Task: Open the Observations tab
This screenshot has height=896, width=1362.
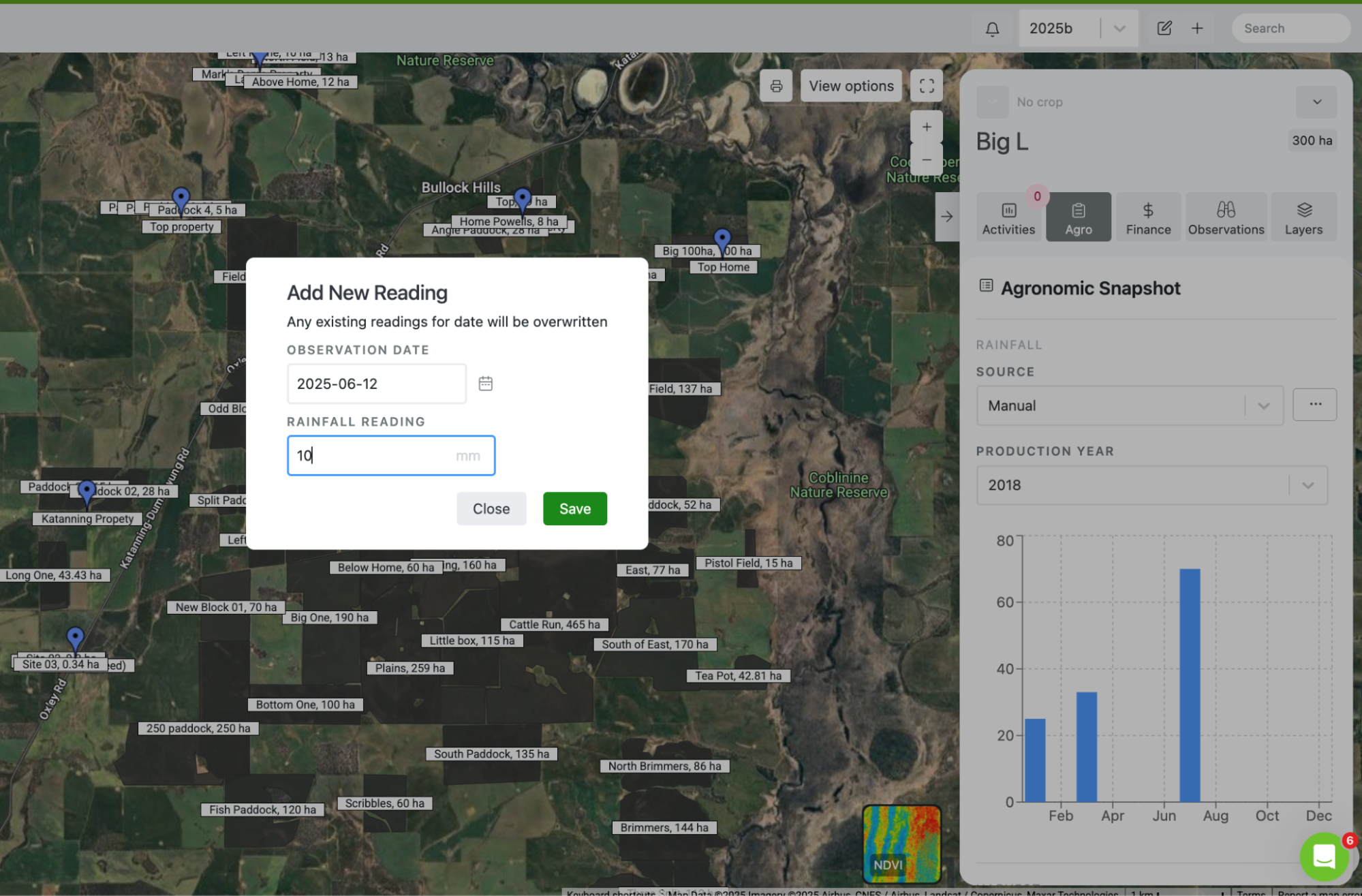Action: coord(1226,217)
